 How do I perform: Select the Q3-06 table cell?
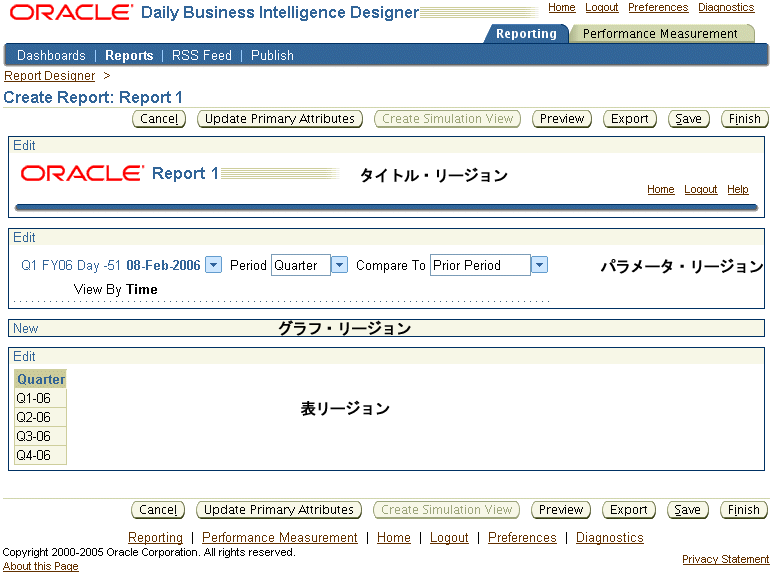coord(40,436)
